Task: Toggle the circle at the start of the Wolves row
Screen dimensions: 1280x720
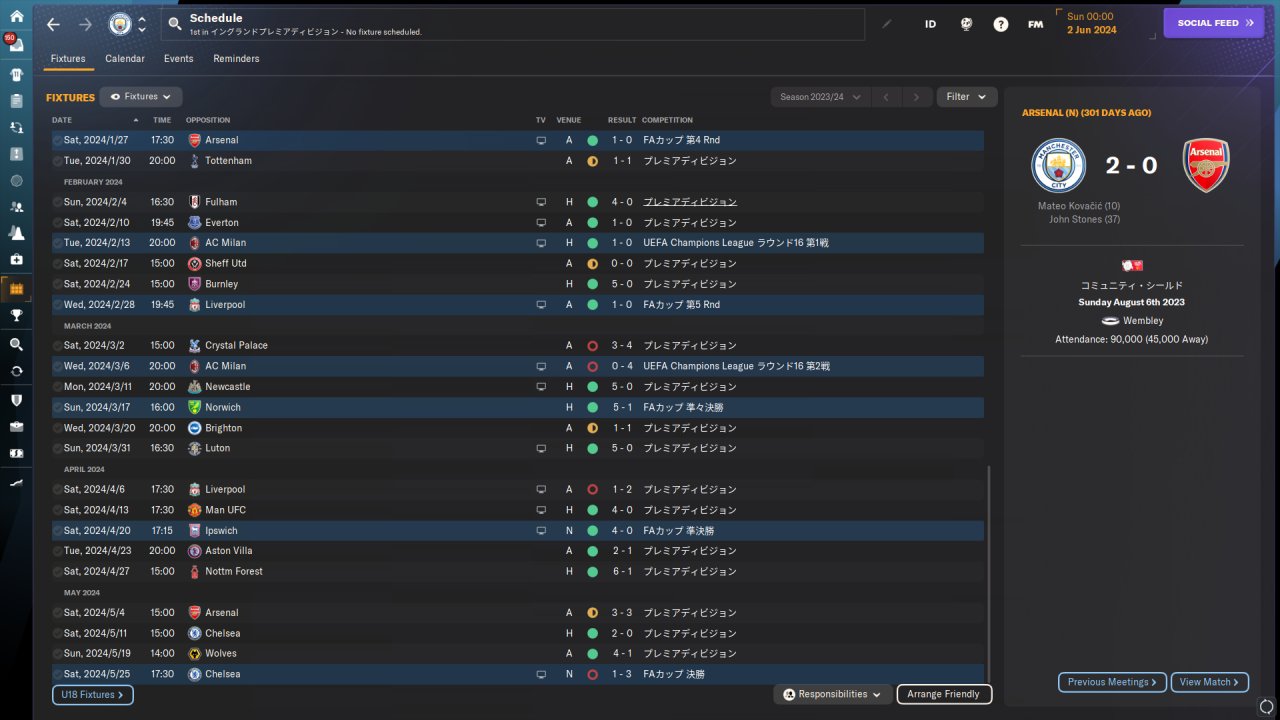Action: tap(58, 654)
